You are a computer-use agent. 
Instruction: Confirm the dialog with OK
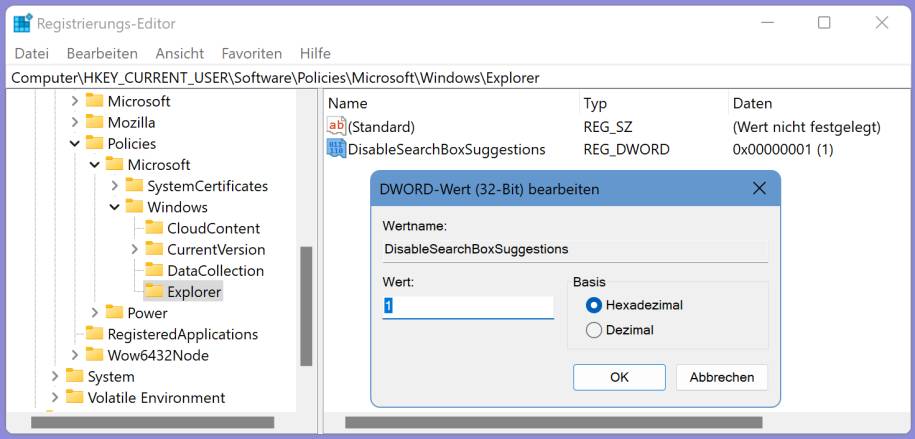(x=619, y=377)
